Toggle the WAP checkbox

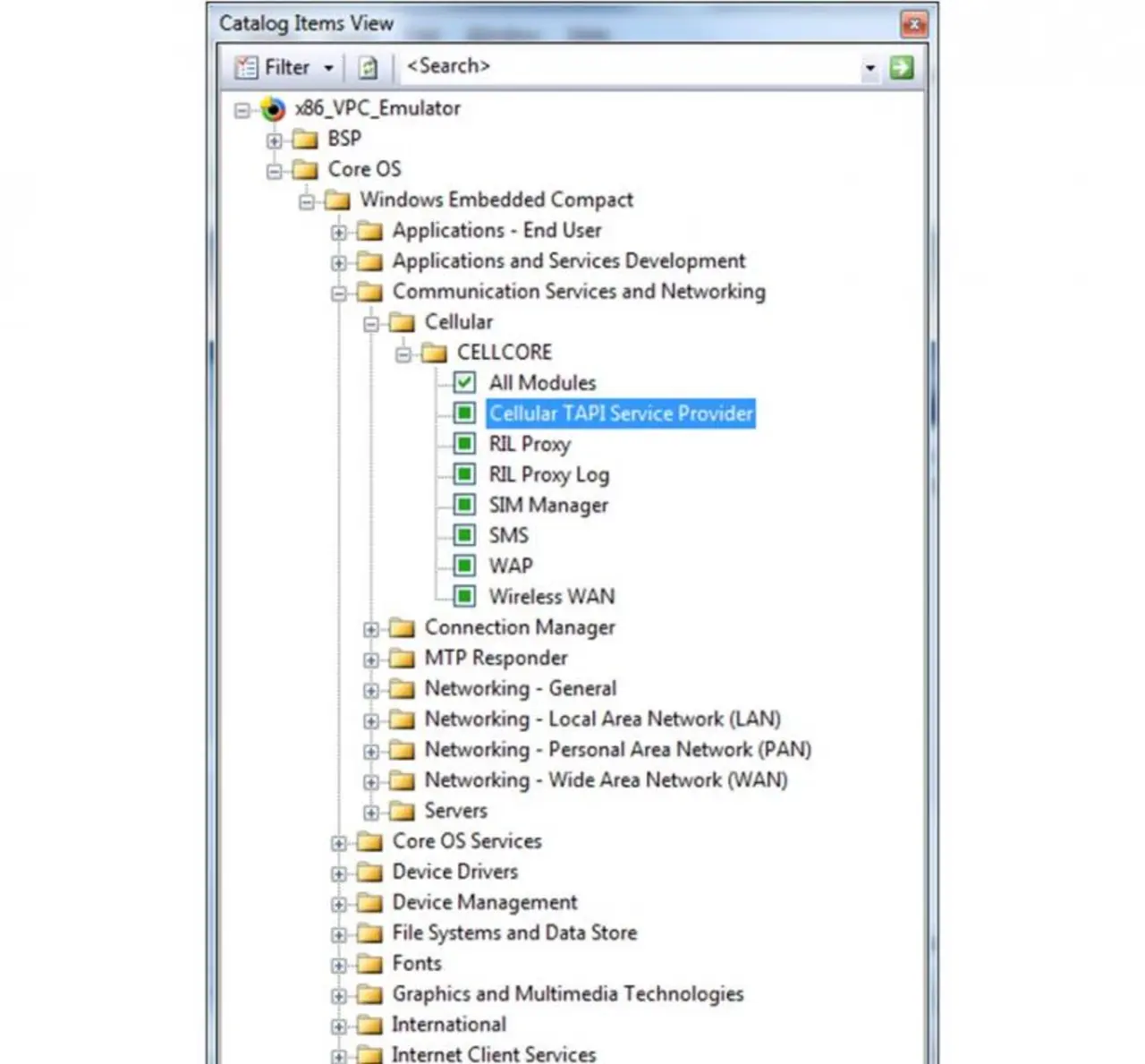coord(464,566)
